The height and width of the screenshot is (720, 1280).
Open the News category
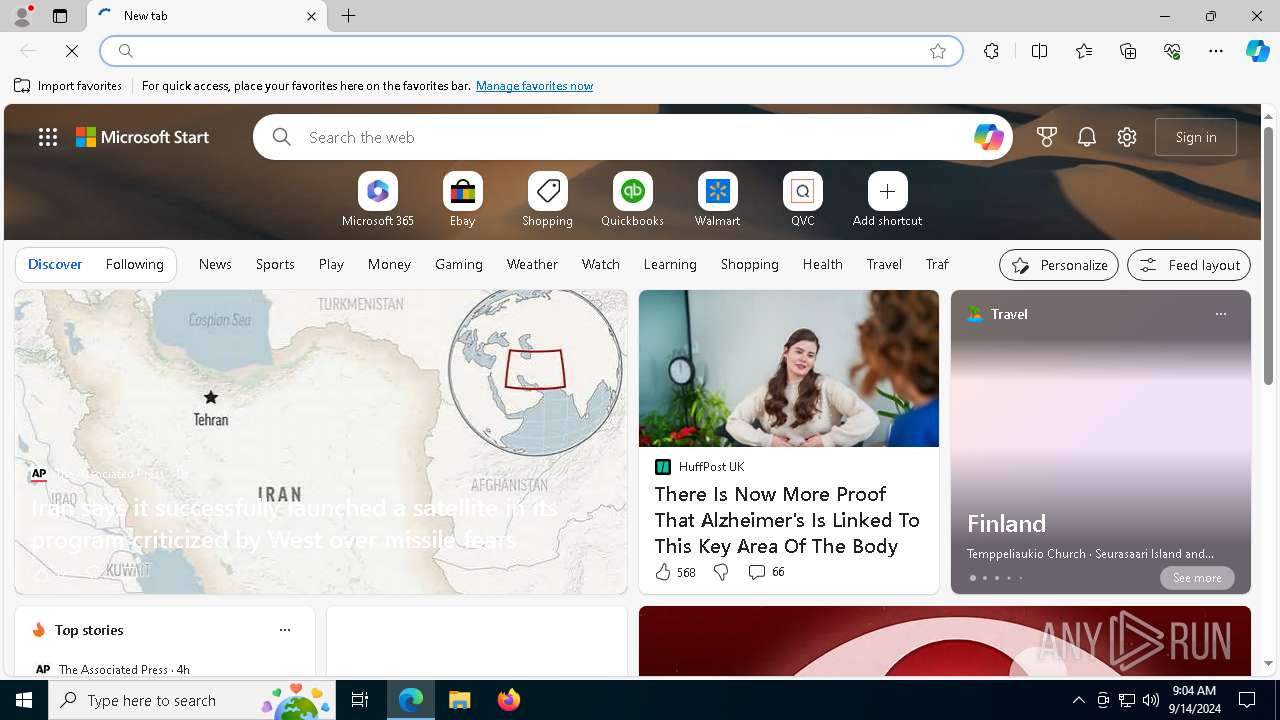click(x=215, y=264)
